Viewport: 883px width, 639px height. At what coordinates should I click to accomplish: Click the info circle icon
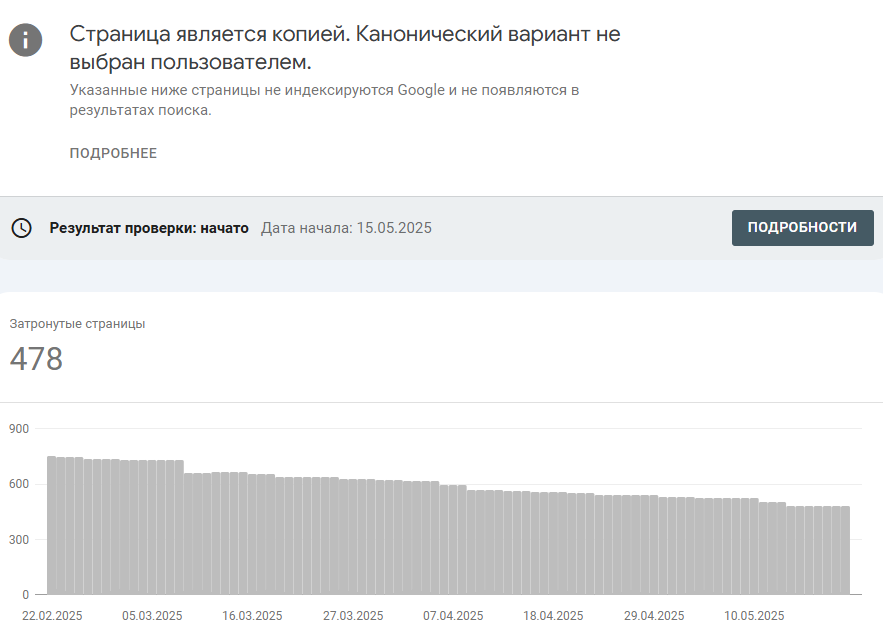[x=25, y=40]
